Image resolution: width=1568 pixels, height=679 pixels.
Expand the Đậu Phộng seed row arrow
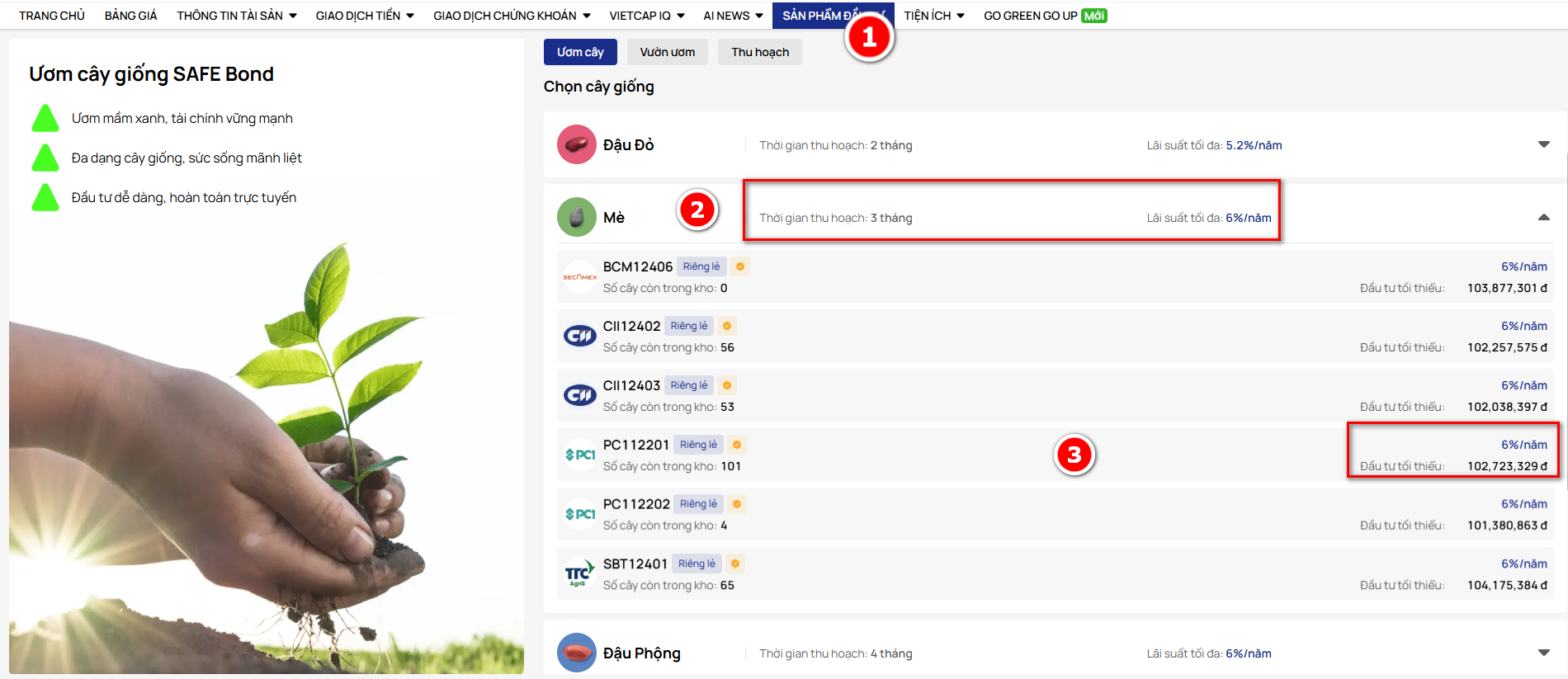coord(1544,653)
